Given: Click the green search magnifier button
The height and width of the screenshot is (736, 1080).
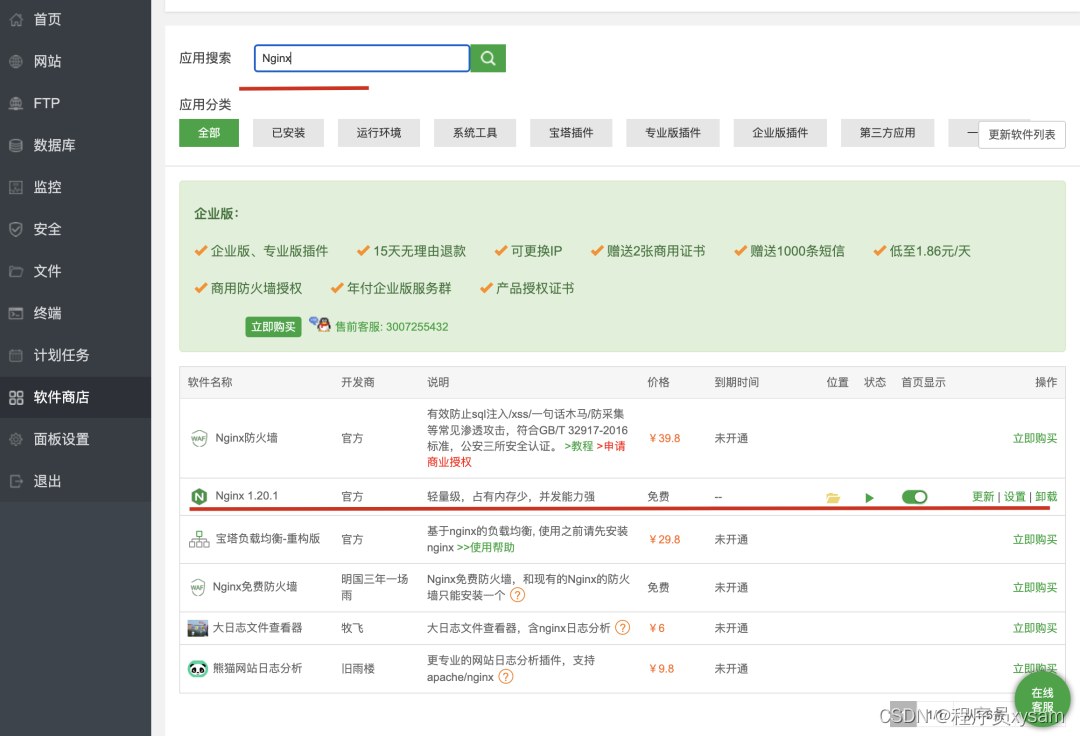Looking at the screenshot, I should (488, 59).
